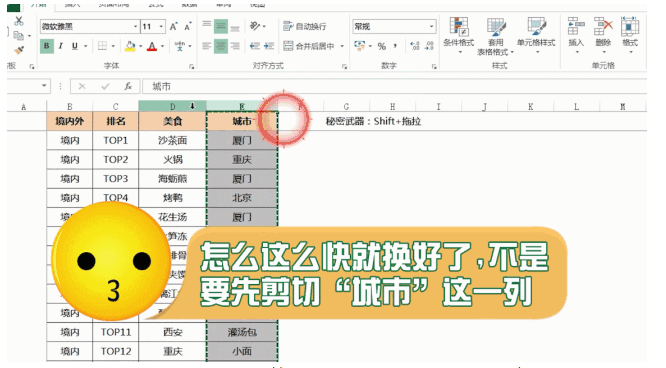The image size is (666, 368).
Task: Cancel formula entry X icon
Action: click(82, 87)
